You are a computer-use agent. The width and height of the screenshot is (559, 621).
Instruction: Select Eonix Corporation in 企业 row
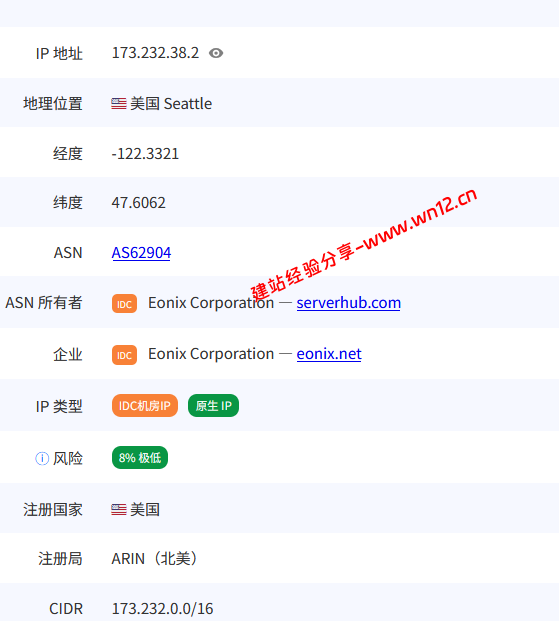(x=211, y=354)
